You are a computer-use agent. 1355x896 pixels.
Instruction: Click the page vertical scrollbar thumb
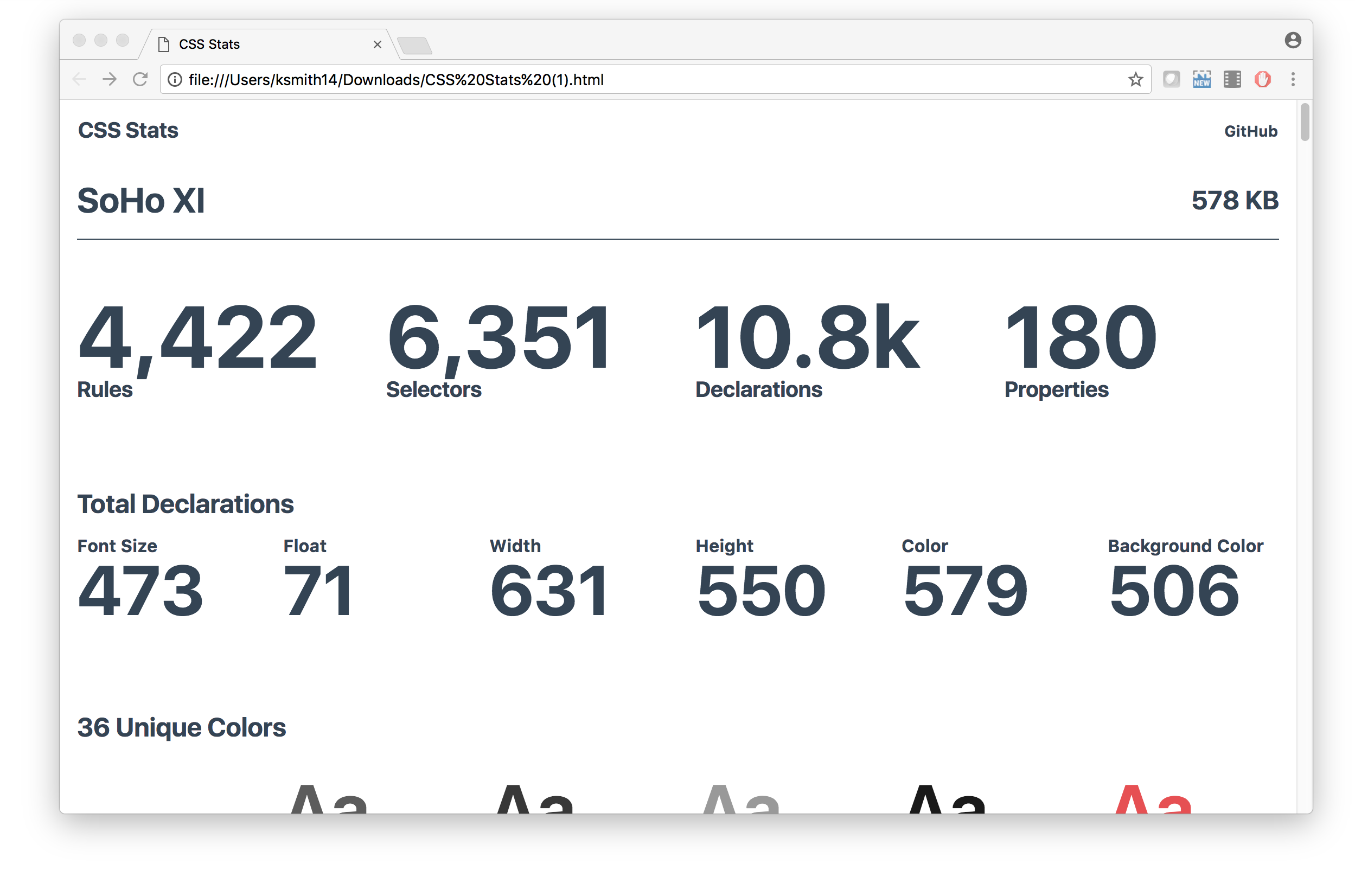click(x=1303, y=121)
